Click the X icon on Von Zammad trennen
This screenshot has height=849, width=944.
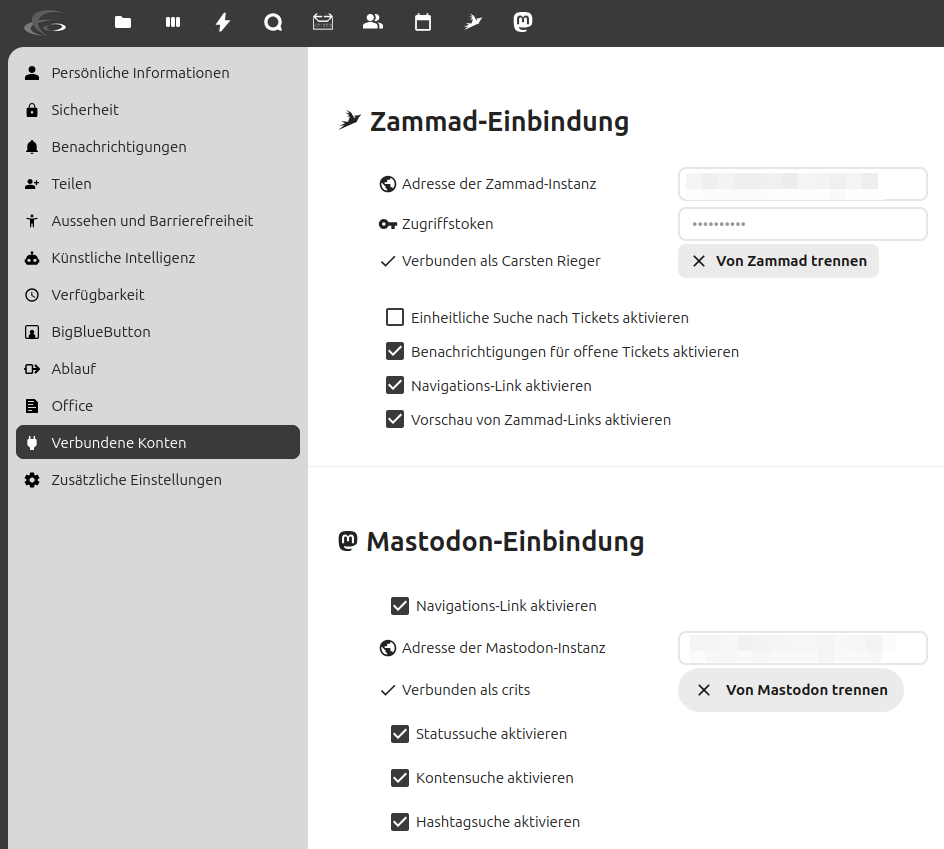point(699,261)
